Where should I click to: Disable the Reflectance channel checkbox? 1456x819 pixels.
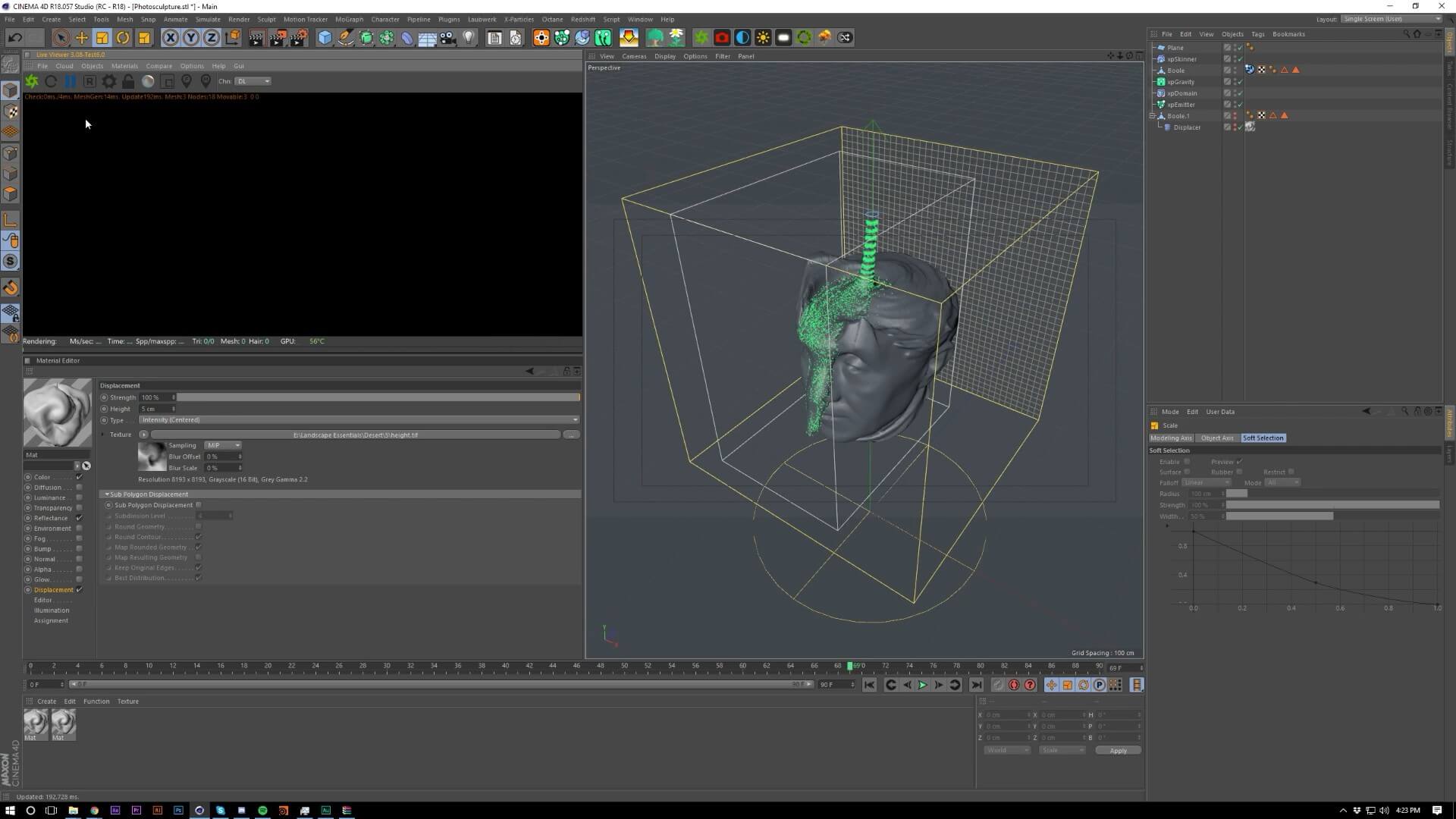[x=79, y=518]
